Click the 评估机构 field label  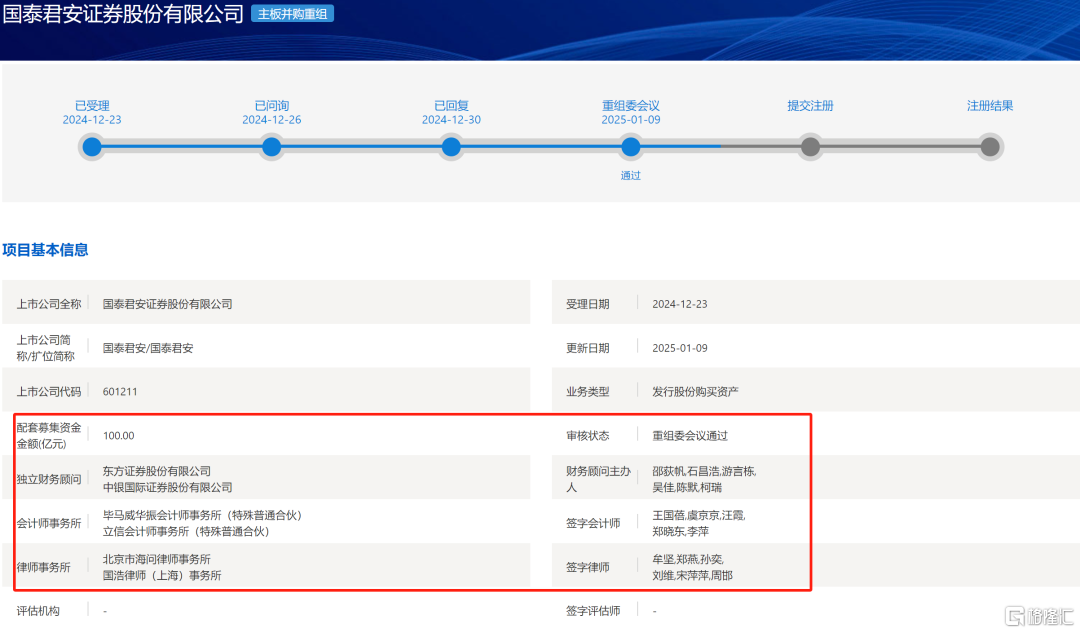[x=38, y=611]
